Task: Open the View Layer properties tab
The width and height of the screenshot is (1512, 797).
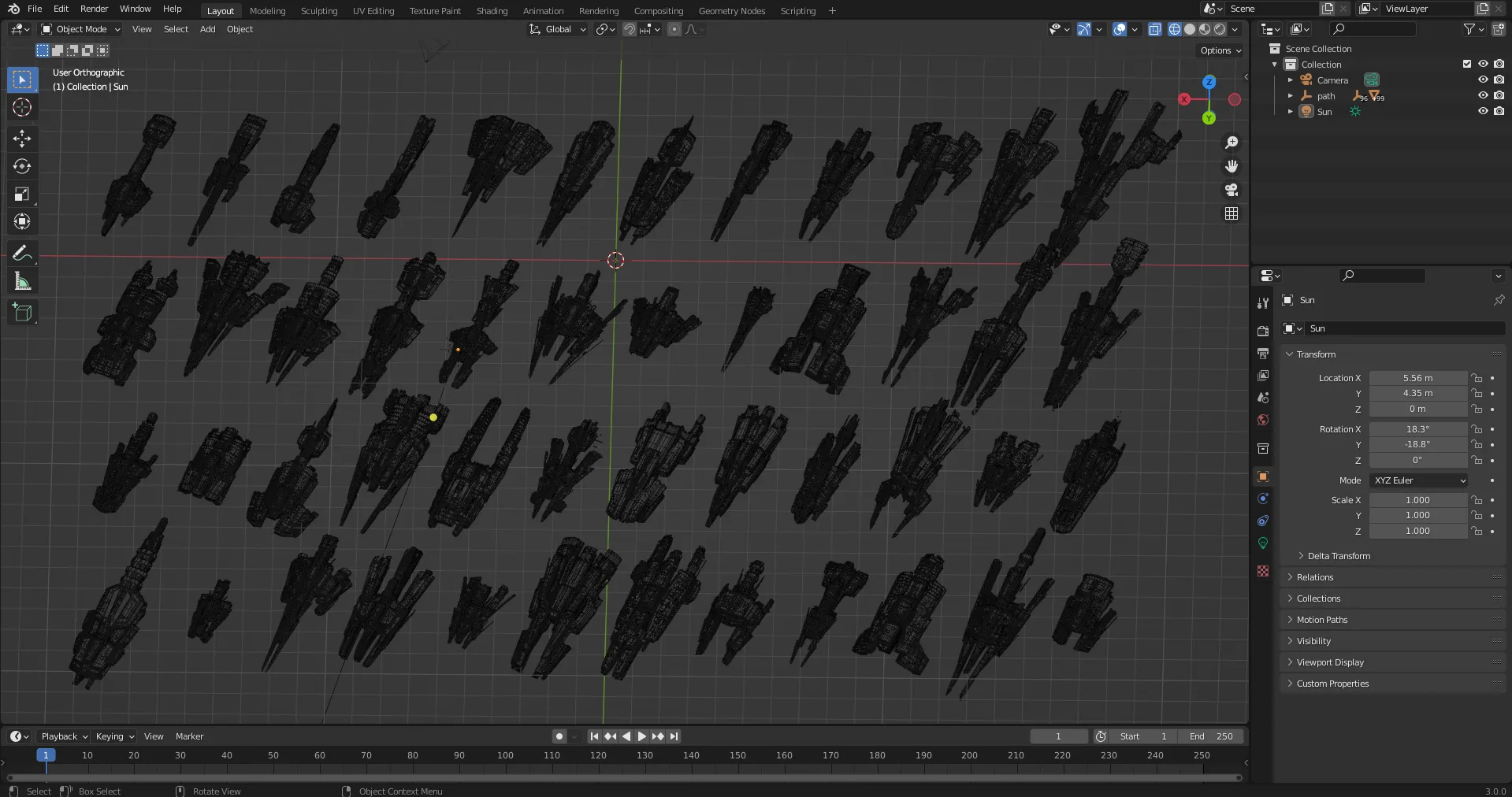Action: [1263, 376]
